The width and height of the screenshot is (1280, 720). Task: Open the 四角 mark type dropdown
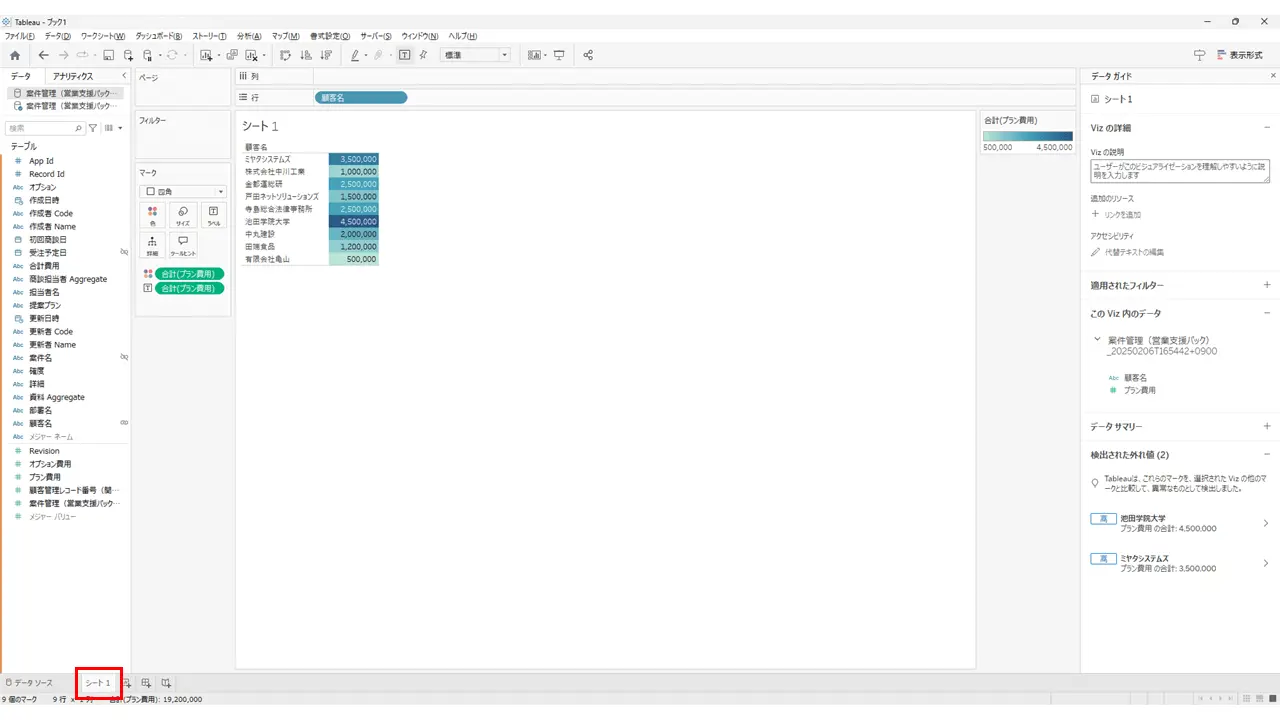184,191
